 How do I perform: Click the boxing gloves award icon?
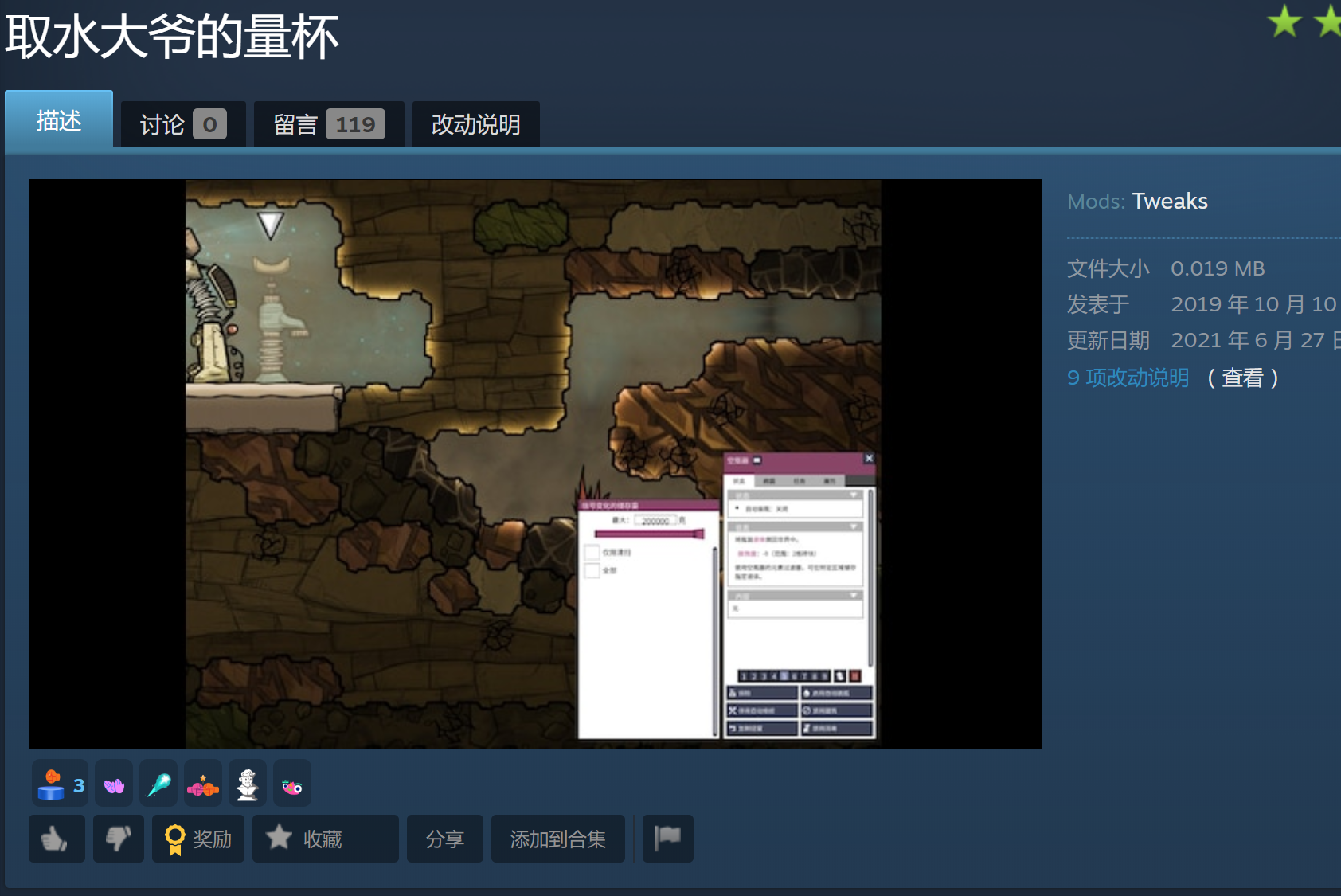tap(203, 785)
